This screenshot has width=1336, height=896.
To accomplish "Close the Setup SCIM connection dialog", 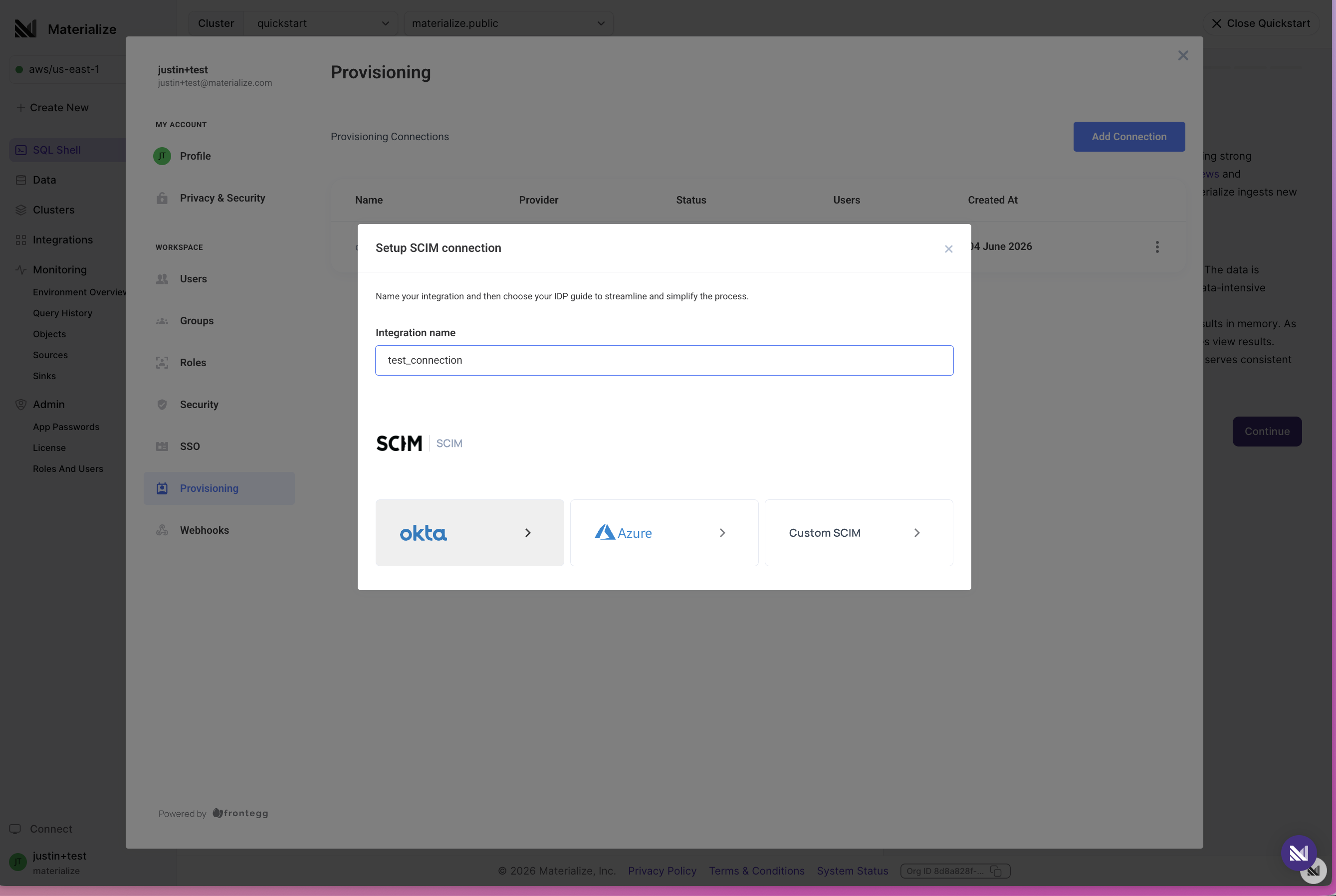I will [x=948, y=248].
